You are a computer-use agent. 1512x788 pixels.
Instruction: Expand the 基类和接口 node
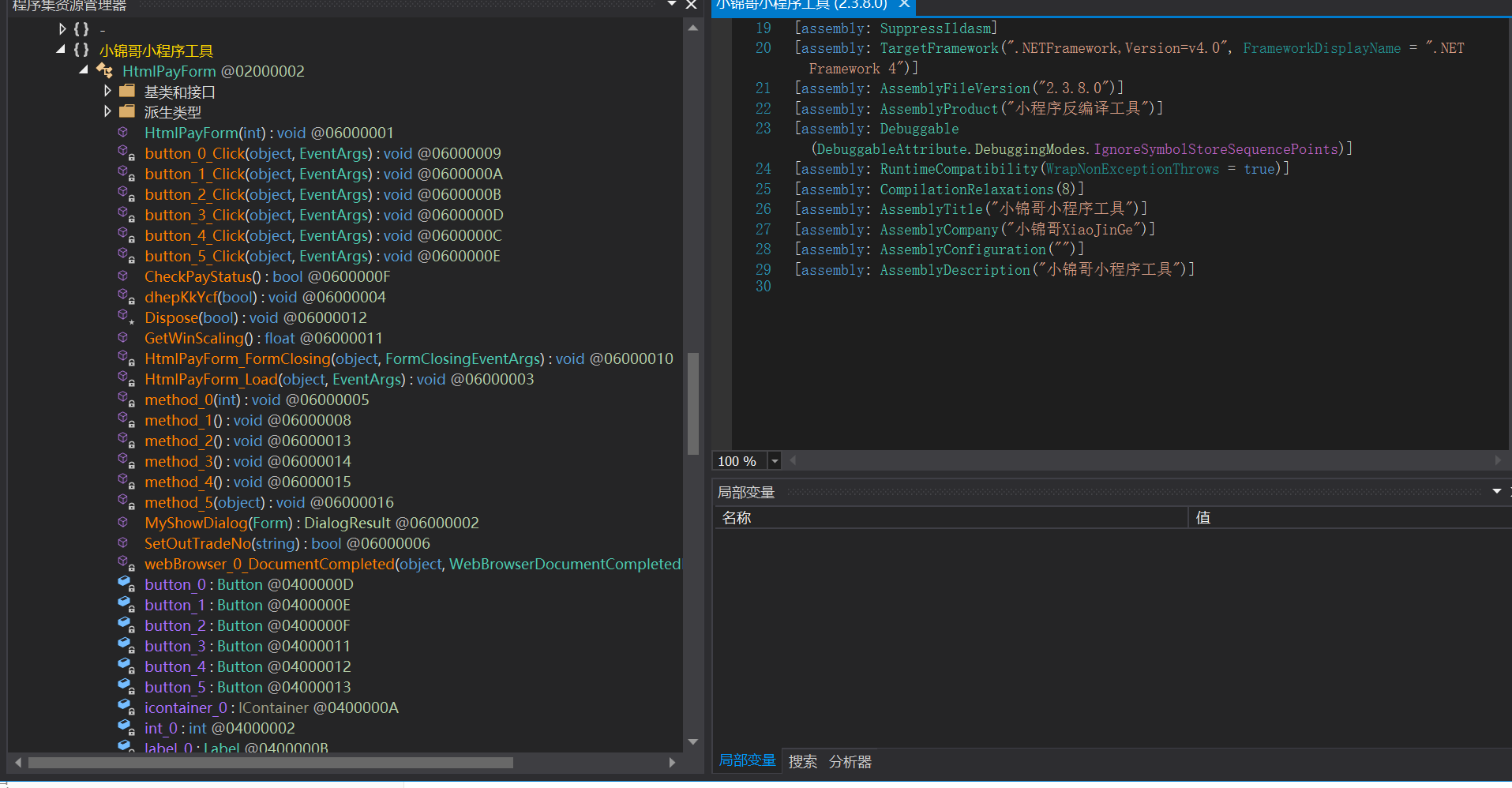pyautogui.click(x=107, y=92)
